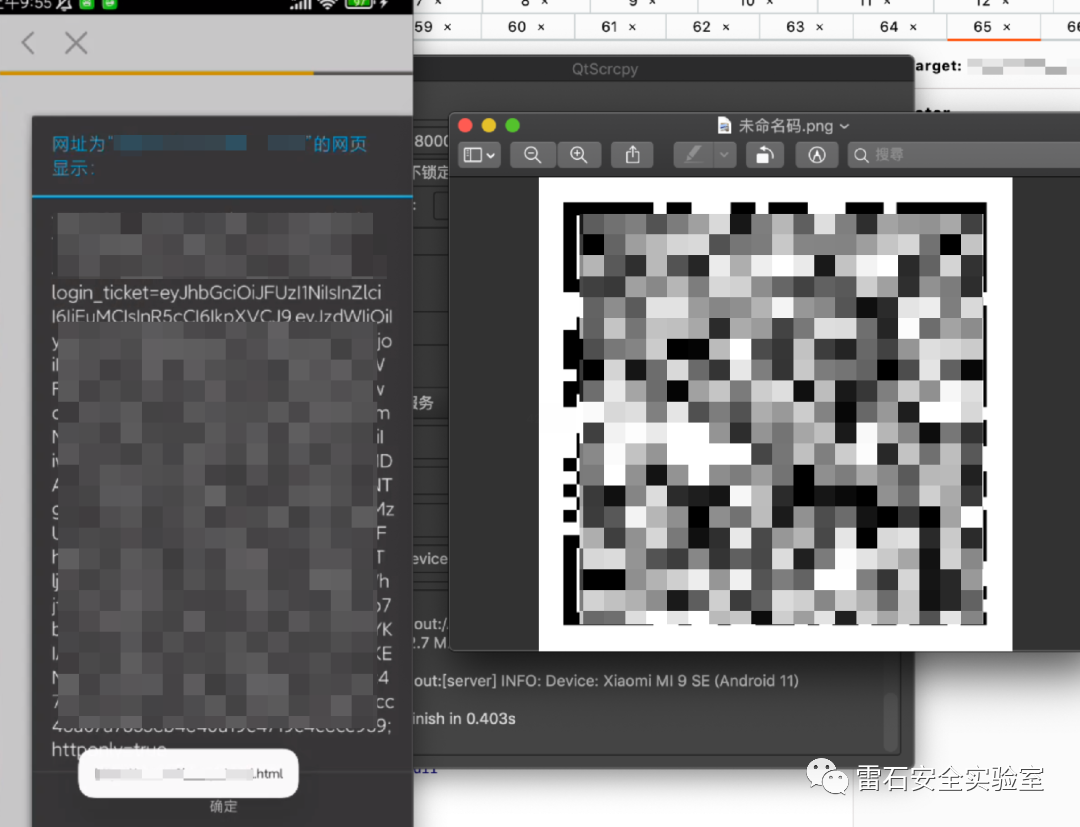The width and height of the screenshot is (1080, 827).
Task: Click the 'arget:' label in background window
Action: coord(938,66)
